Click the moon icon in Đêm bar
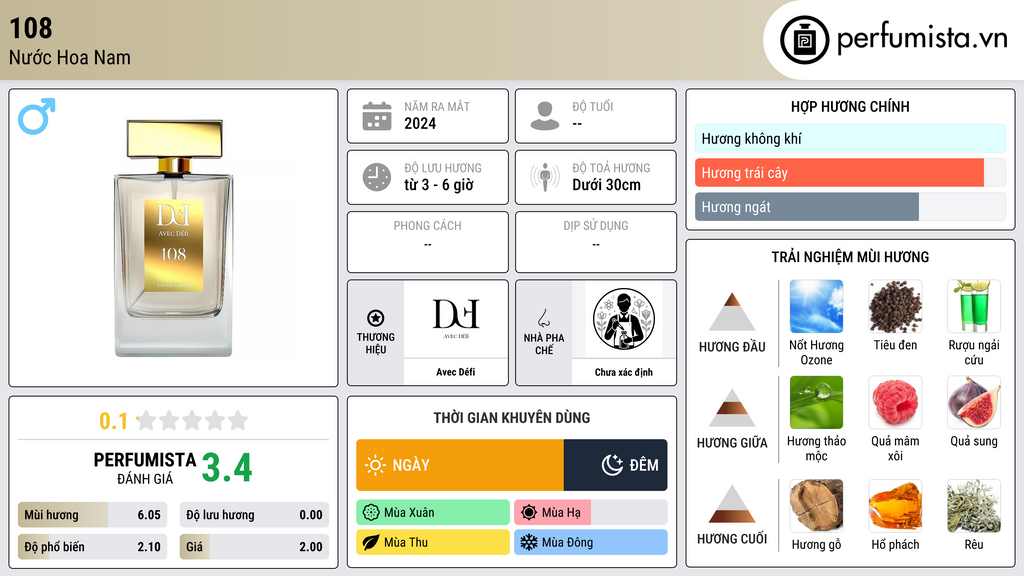1024x576 pixels. pos(612,465)
